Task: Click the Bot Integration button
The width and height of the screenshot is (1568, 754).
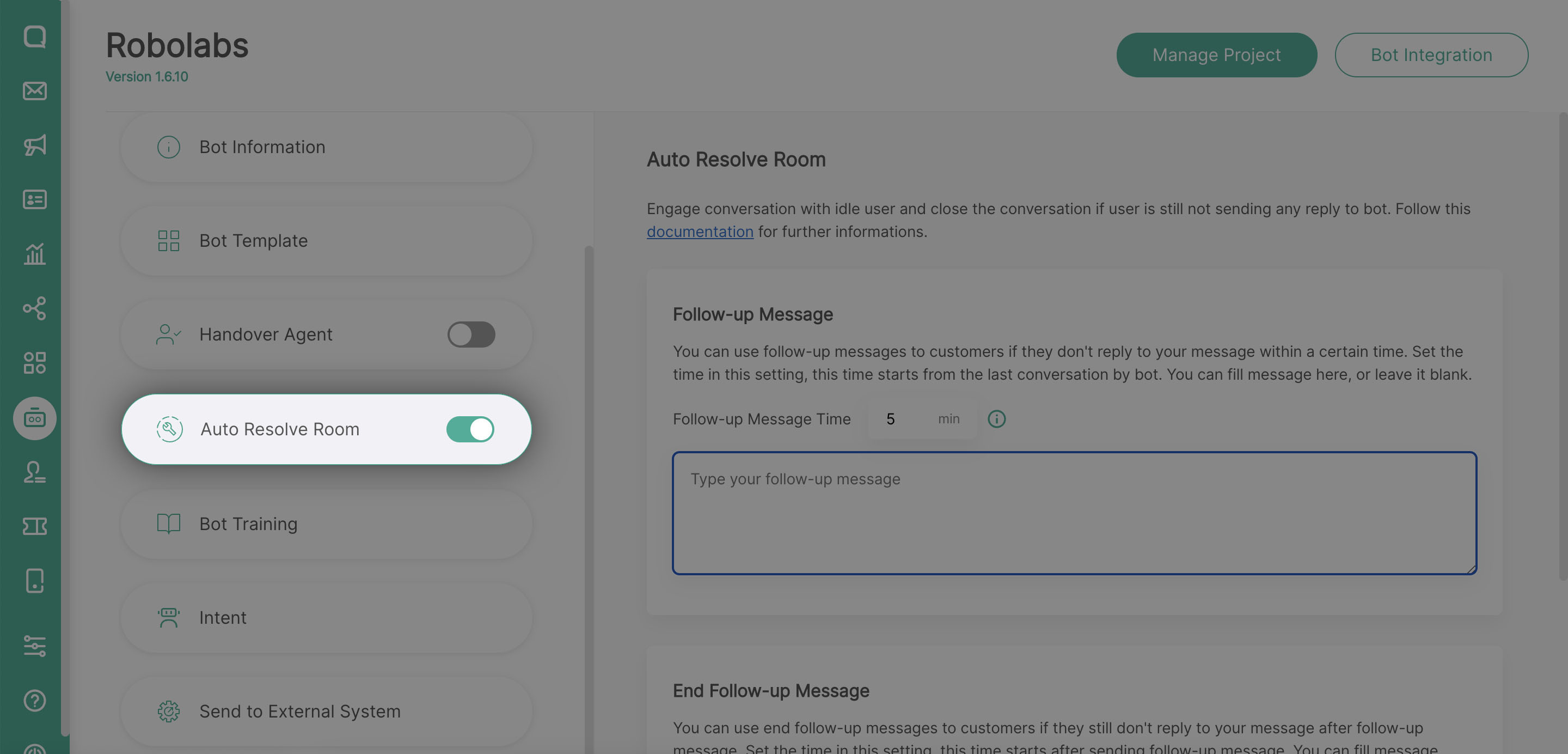Action: (x=1431, y=55)
